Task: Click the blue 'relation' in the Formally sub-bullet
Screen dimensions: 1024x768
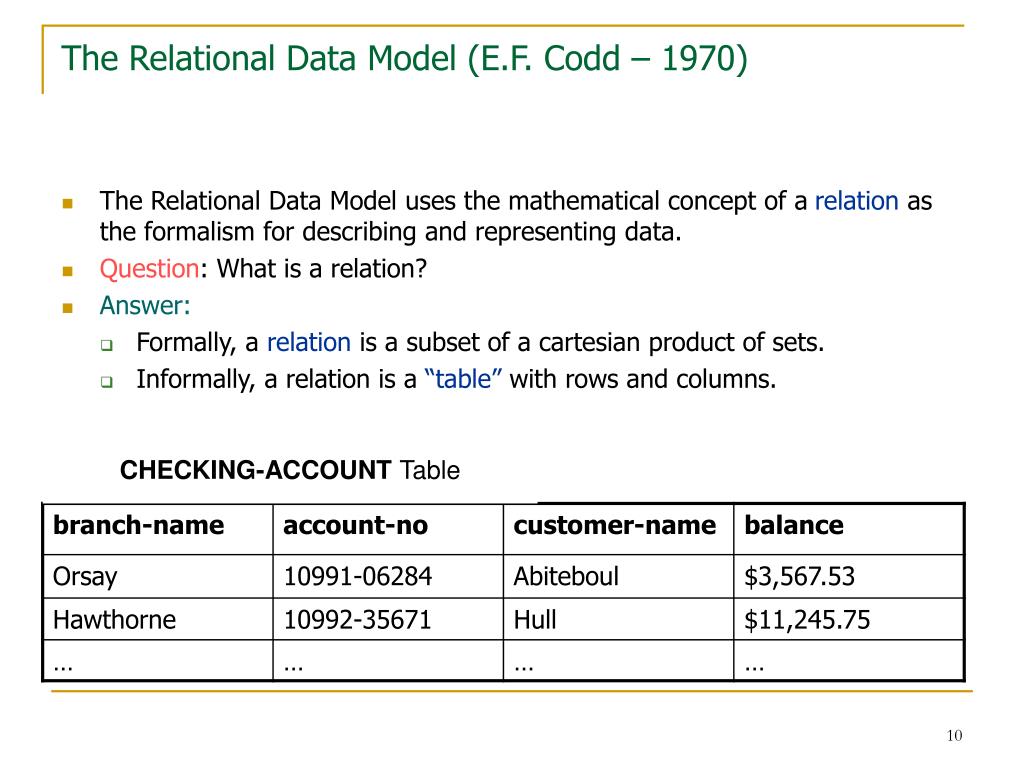Action: click(309, 342)
